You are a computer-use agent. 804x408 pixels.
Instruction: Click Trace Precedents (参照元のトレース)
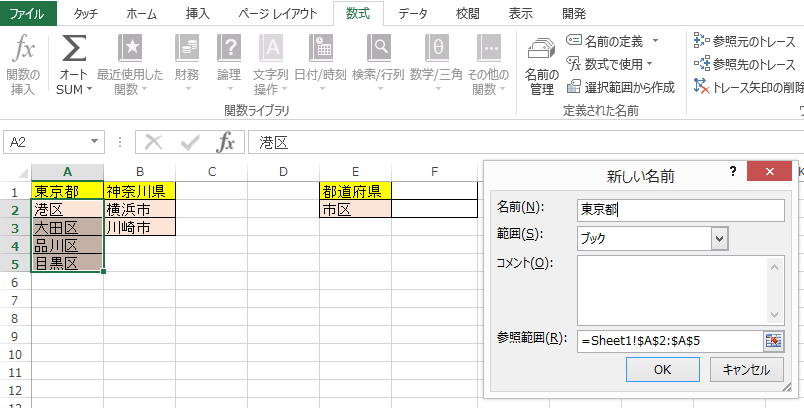coord(743,40)
